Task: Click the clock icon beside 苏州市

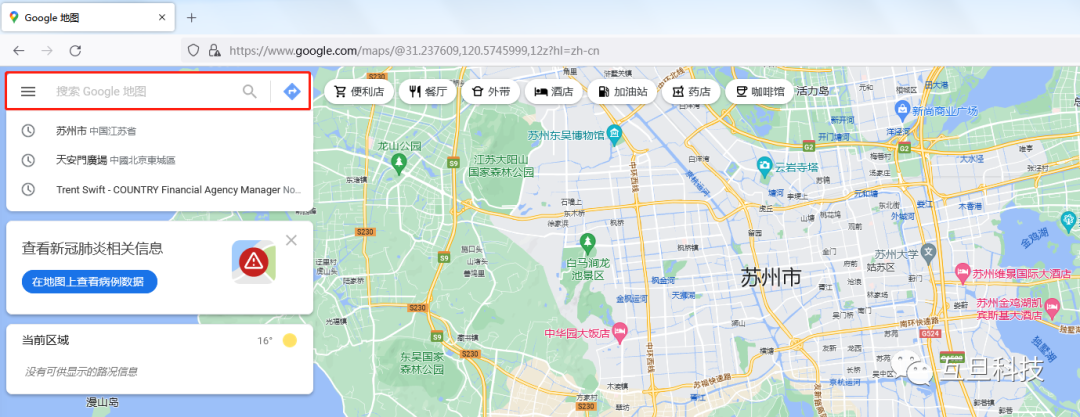Action: point(28,131)
